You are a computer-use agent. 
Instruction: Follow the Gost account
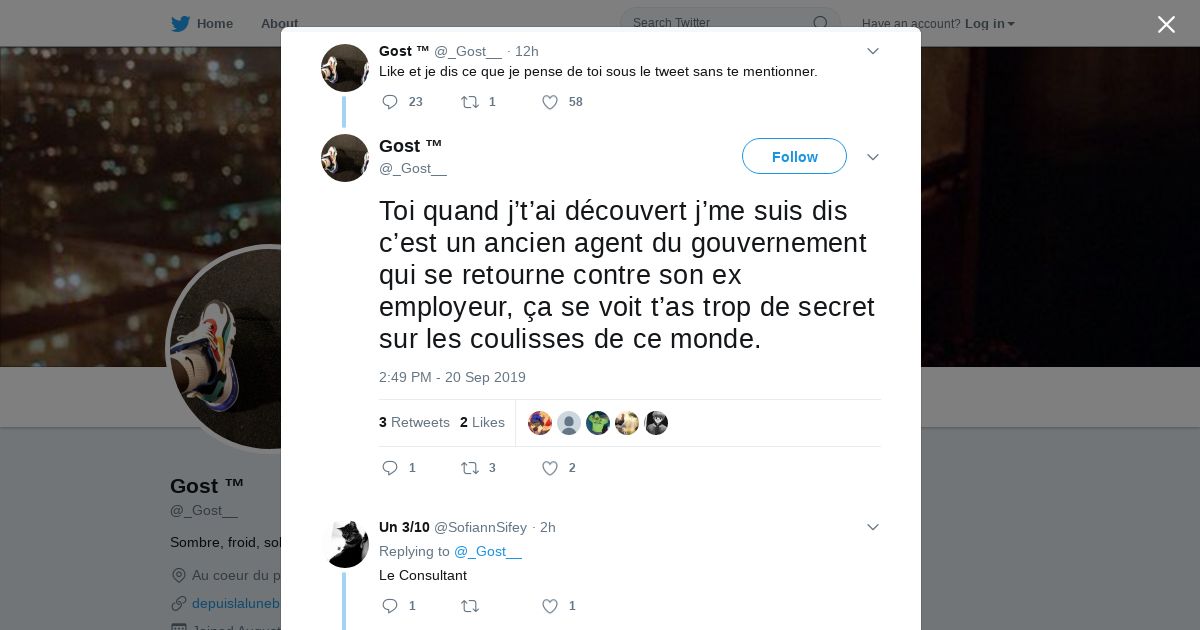[794, 157]
